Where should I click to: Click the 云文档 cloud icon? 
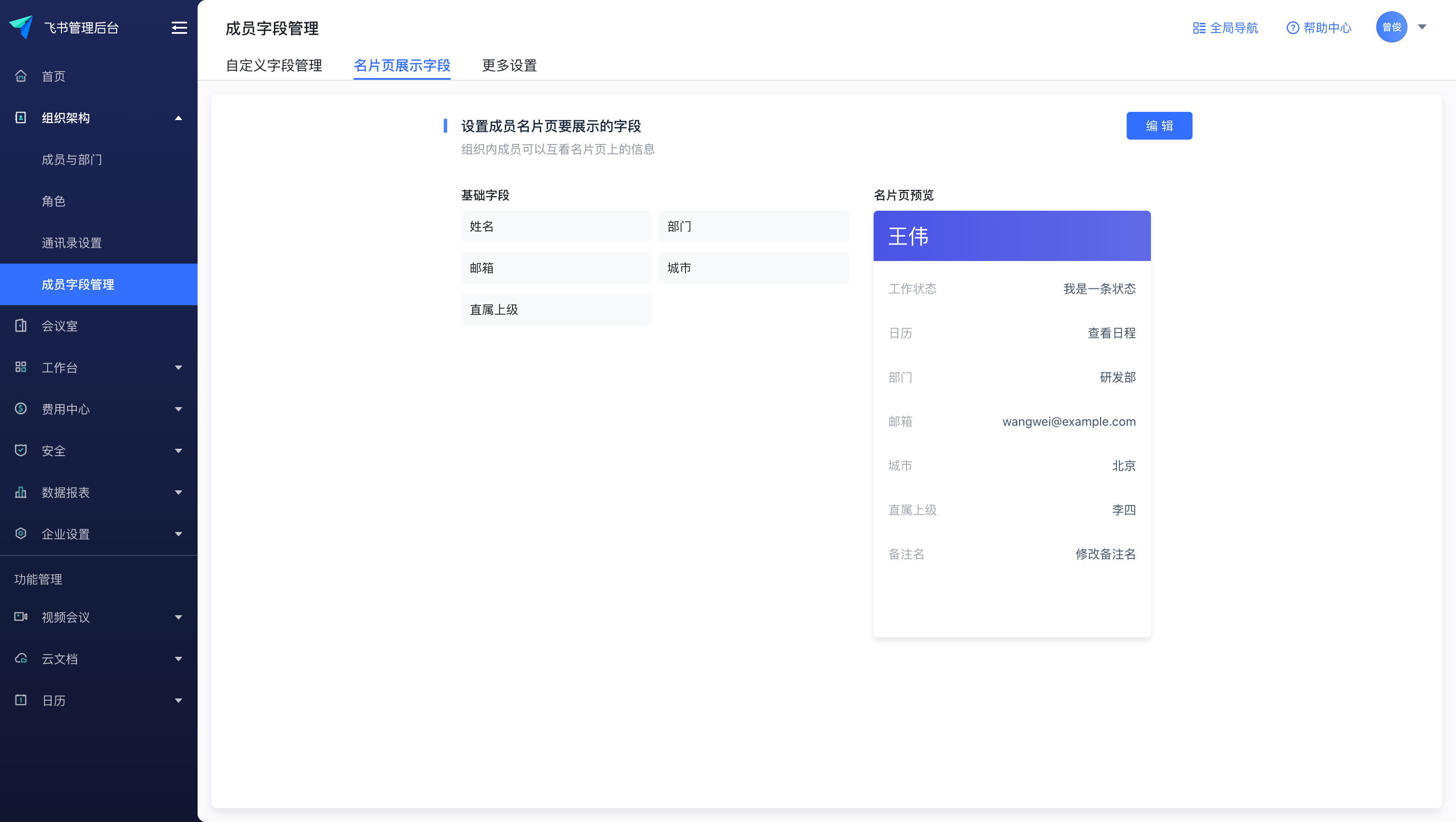[21, 659]
